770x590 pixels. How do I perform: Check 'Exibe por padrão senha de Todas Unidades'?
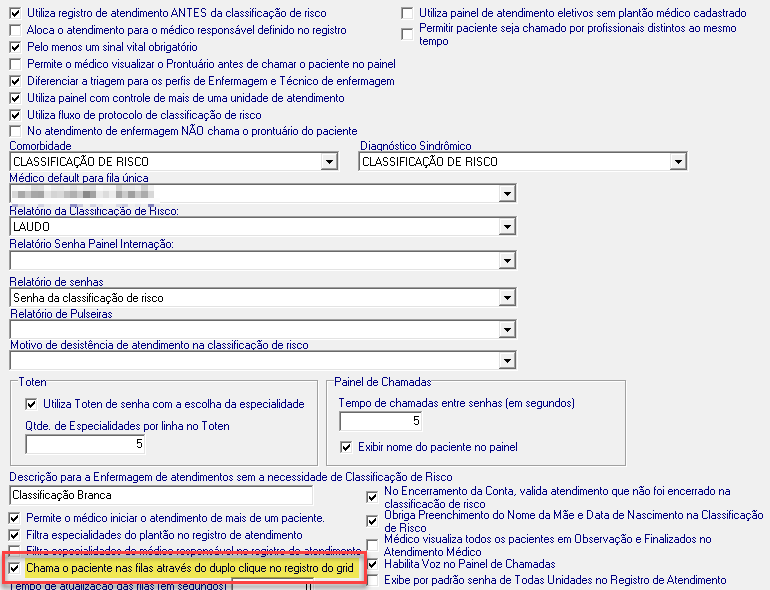(x=372, y=581)
